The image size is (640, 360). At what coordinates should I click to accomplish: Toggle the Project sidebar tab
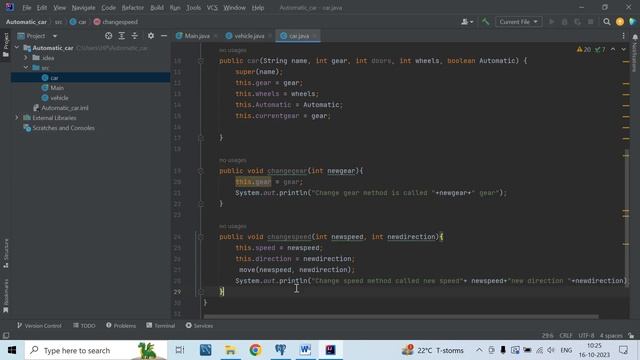6,45
